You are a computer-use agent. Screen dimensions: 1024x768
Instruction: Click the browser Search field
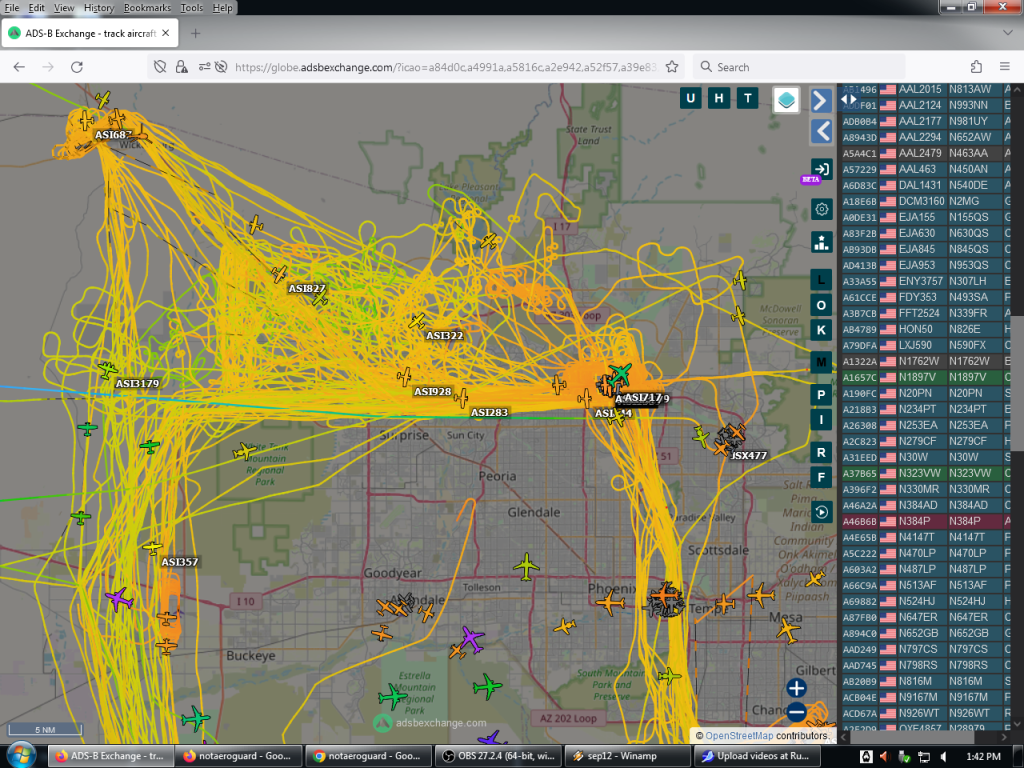click(x=800, y=67)
